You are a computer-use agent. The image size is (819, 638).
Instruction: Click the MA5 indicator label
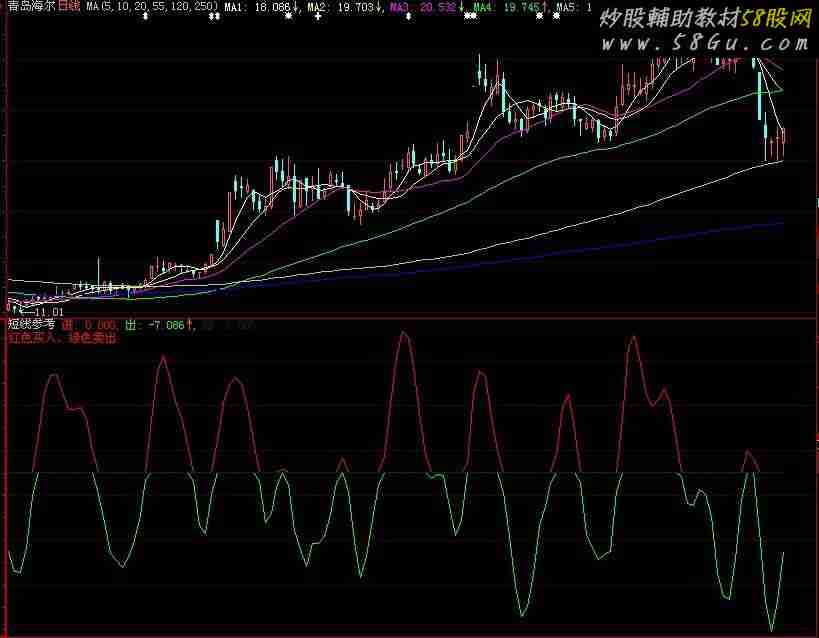click(570, 7)
